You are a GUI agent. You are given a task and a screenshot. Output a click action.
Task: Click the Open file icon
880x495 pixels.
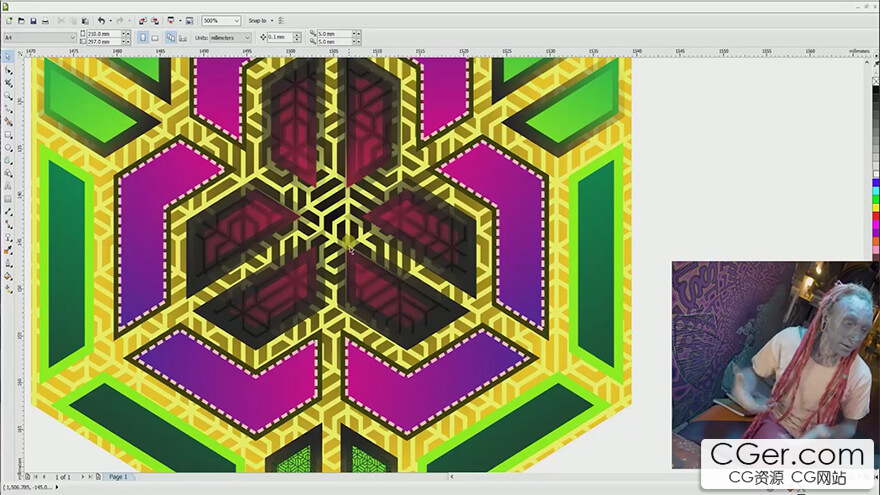click(x=21, y=21)
